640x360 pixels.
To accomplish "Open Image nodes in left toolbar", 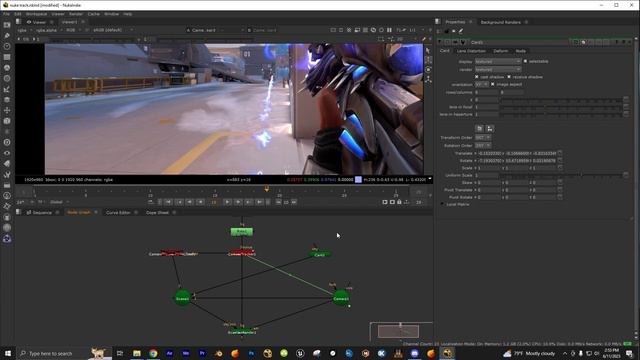I will coord(7,25).
